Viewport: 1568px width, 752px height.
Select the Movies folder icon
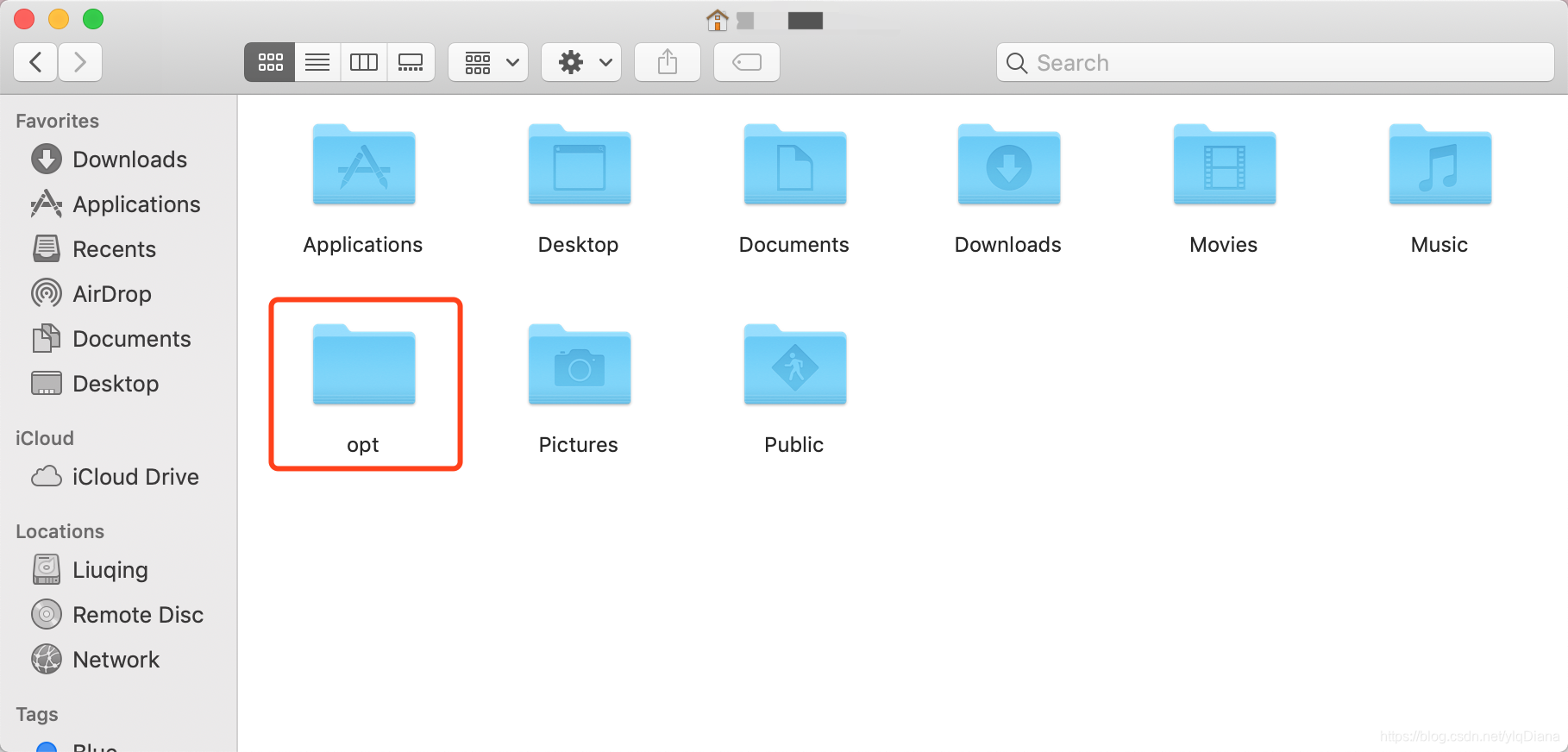[1225, 165]
